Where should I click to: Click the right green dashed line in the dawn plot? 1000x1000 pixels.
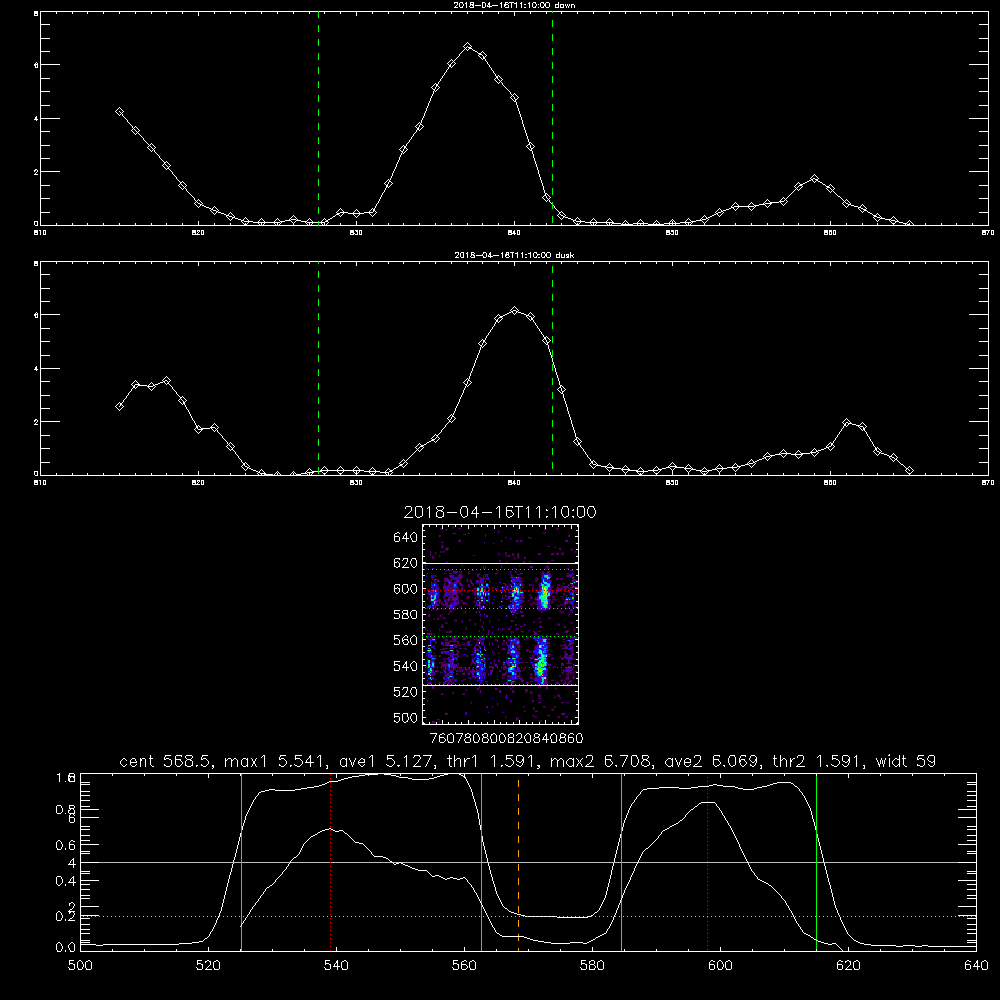552,121
